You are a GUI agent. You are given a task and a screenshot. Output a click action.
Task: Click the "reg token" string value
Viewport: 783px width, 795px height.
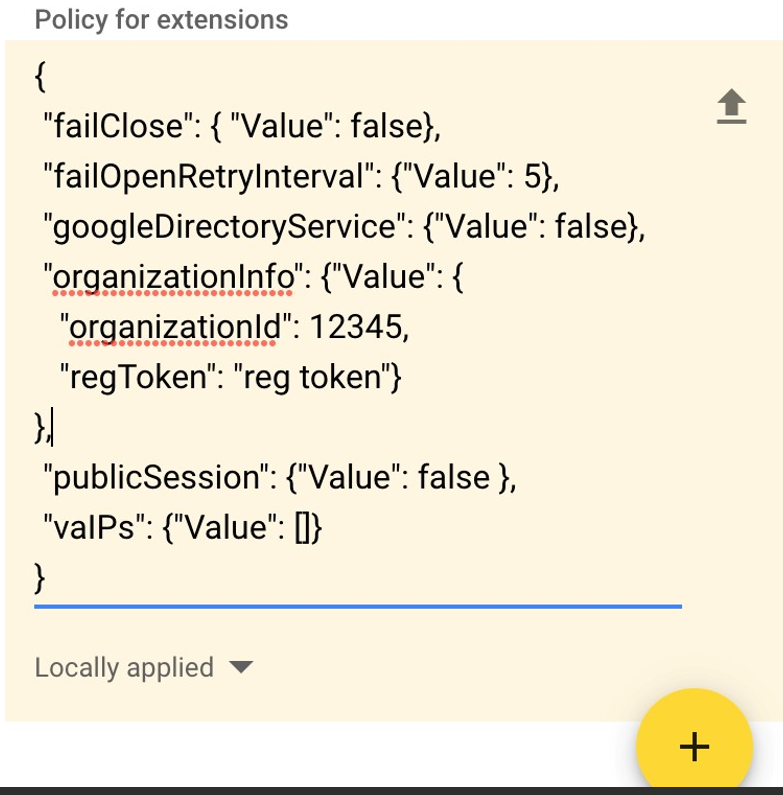312,377
